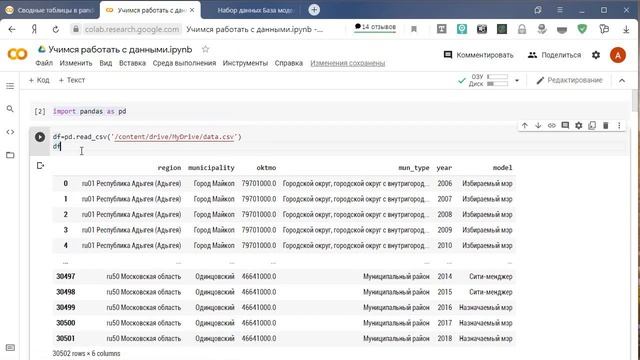Open the Files folder in left sidebar
640x360 pixels.
(x=10, y=155)
